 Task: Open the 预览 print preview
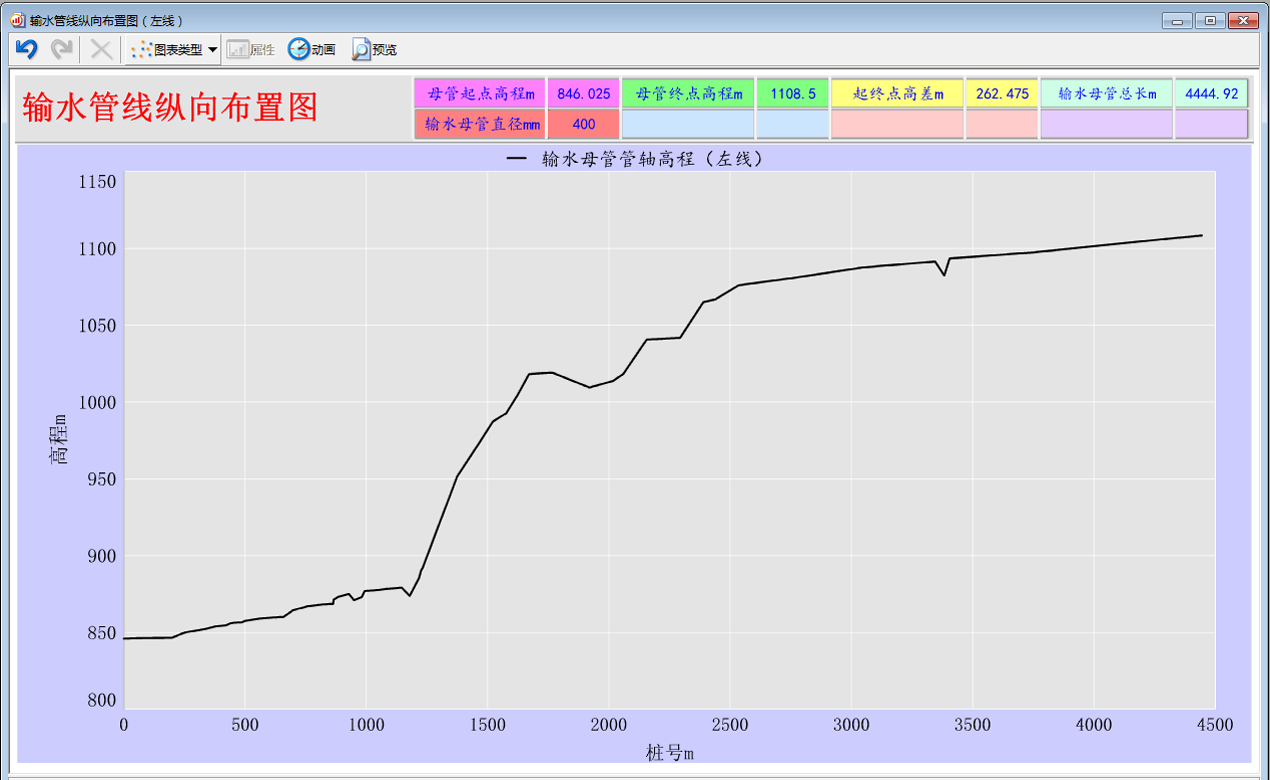click(x=374, y=49)
